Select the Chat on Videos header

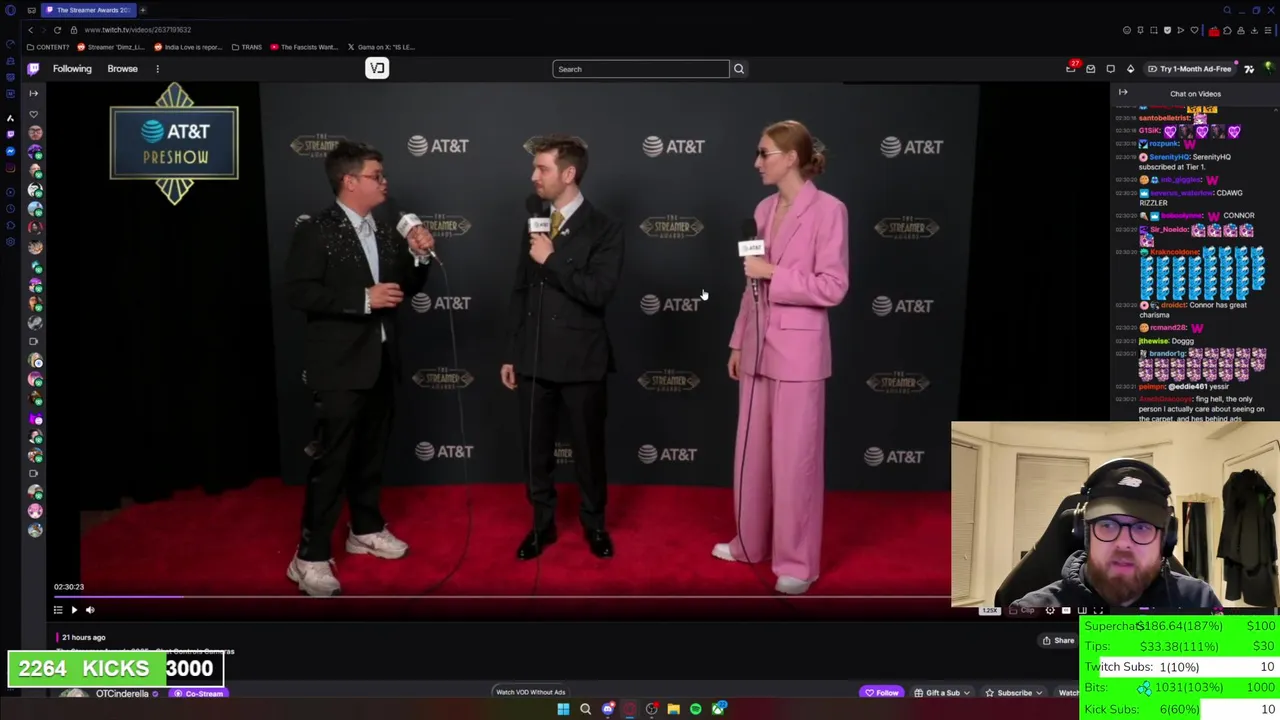[x=1195, y=94]
